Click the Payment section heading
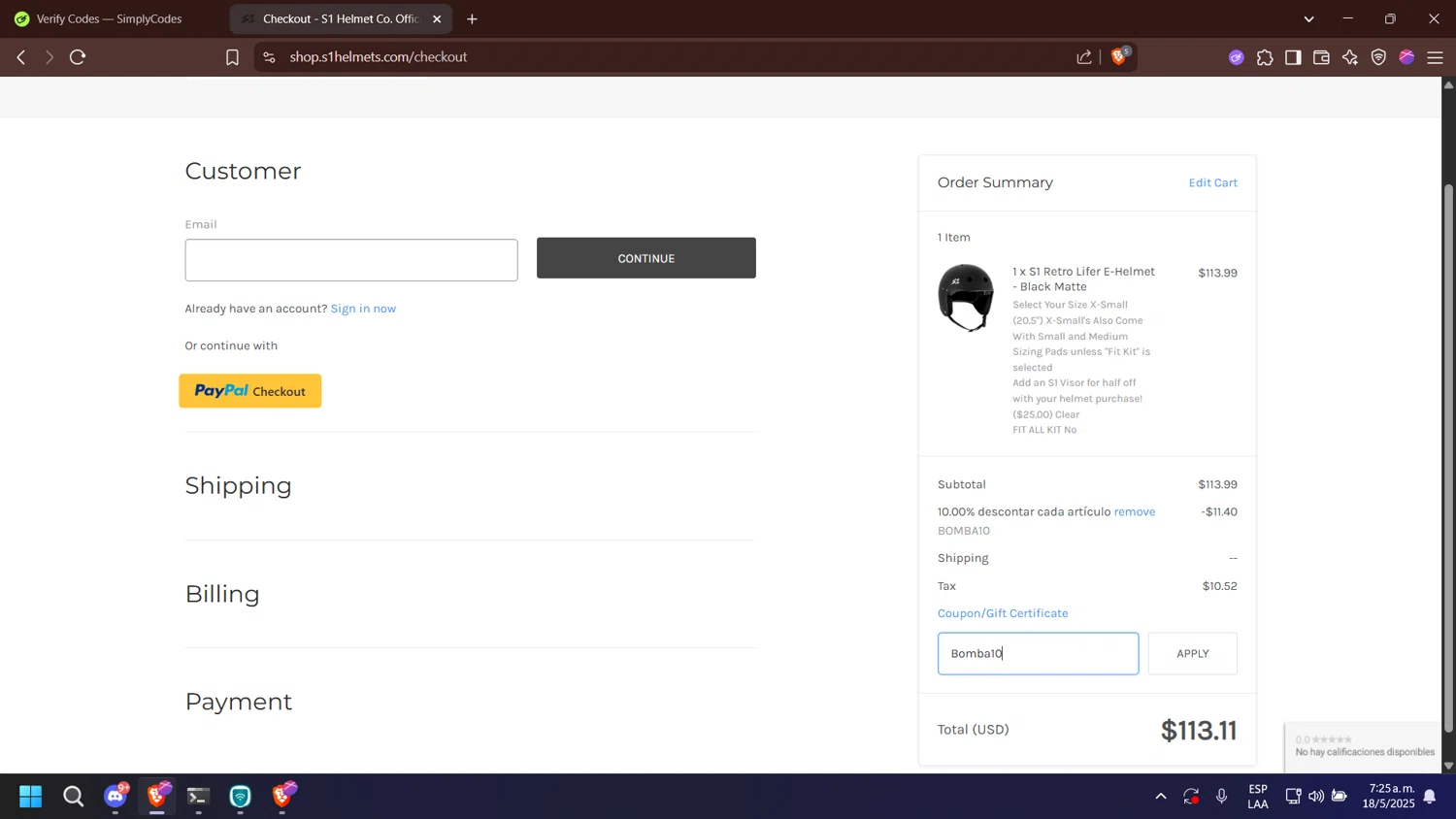Viewport: 1456px width, 819px height. point(239,702)
